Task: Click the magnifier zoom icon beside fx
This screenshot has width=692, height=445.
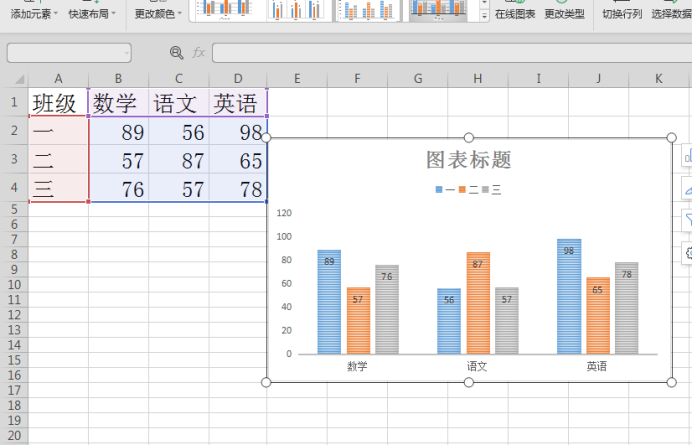Action: click(177, 53)
